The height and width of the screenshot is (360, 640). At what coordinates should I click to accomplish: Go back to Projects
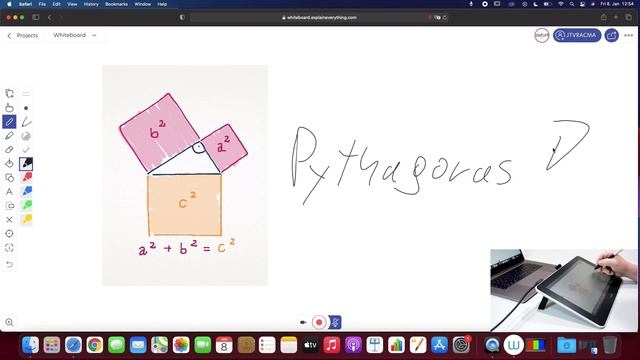(x=23, y=36)
